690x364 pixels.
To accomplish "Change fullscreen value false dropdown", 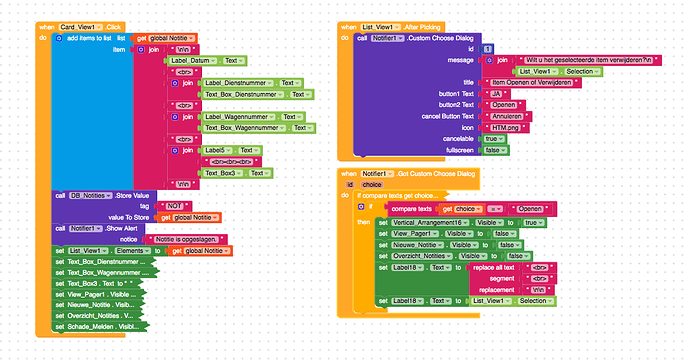I will tap(495, 151).
